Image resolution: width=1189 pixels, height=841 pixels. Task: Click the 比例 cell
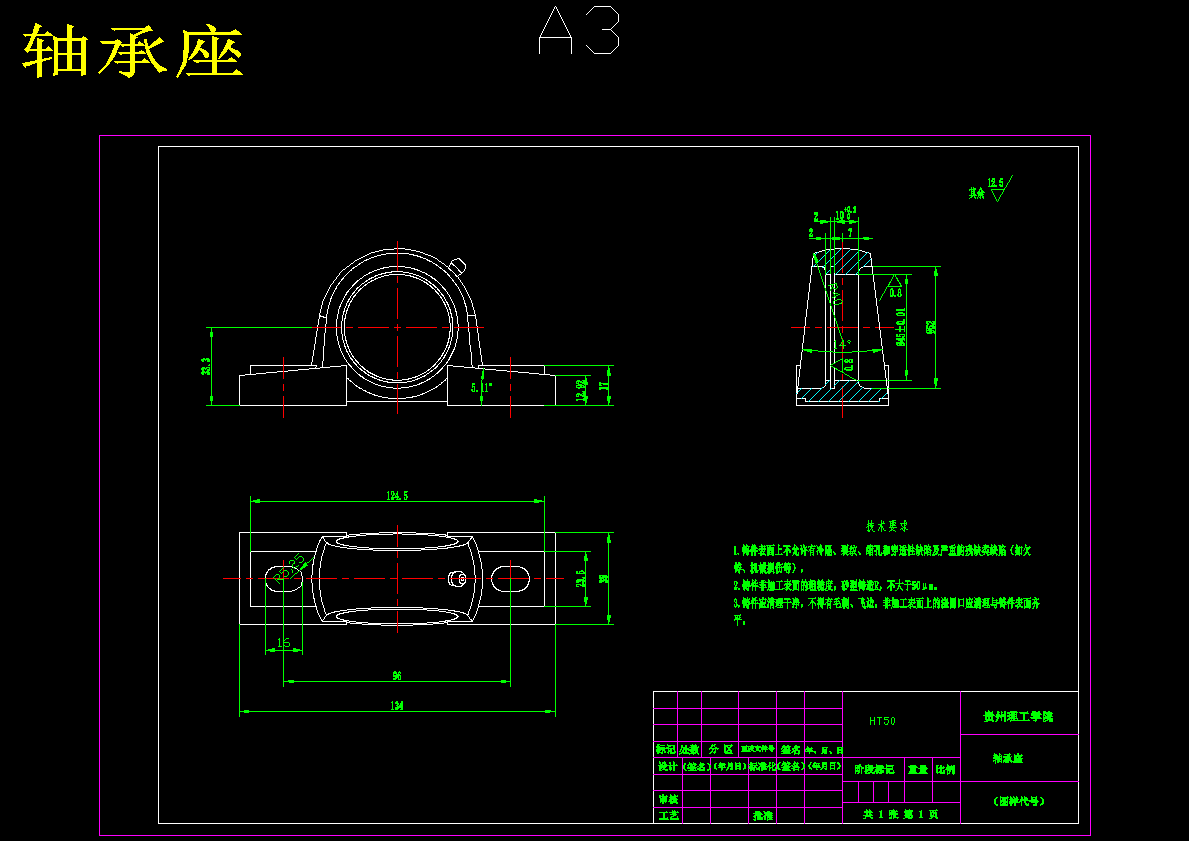pyautogui.click(x=946, y=770)
